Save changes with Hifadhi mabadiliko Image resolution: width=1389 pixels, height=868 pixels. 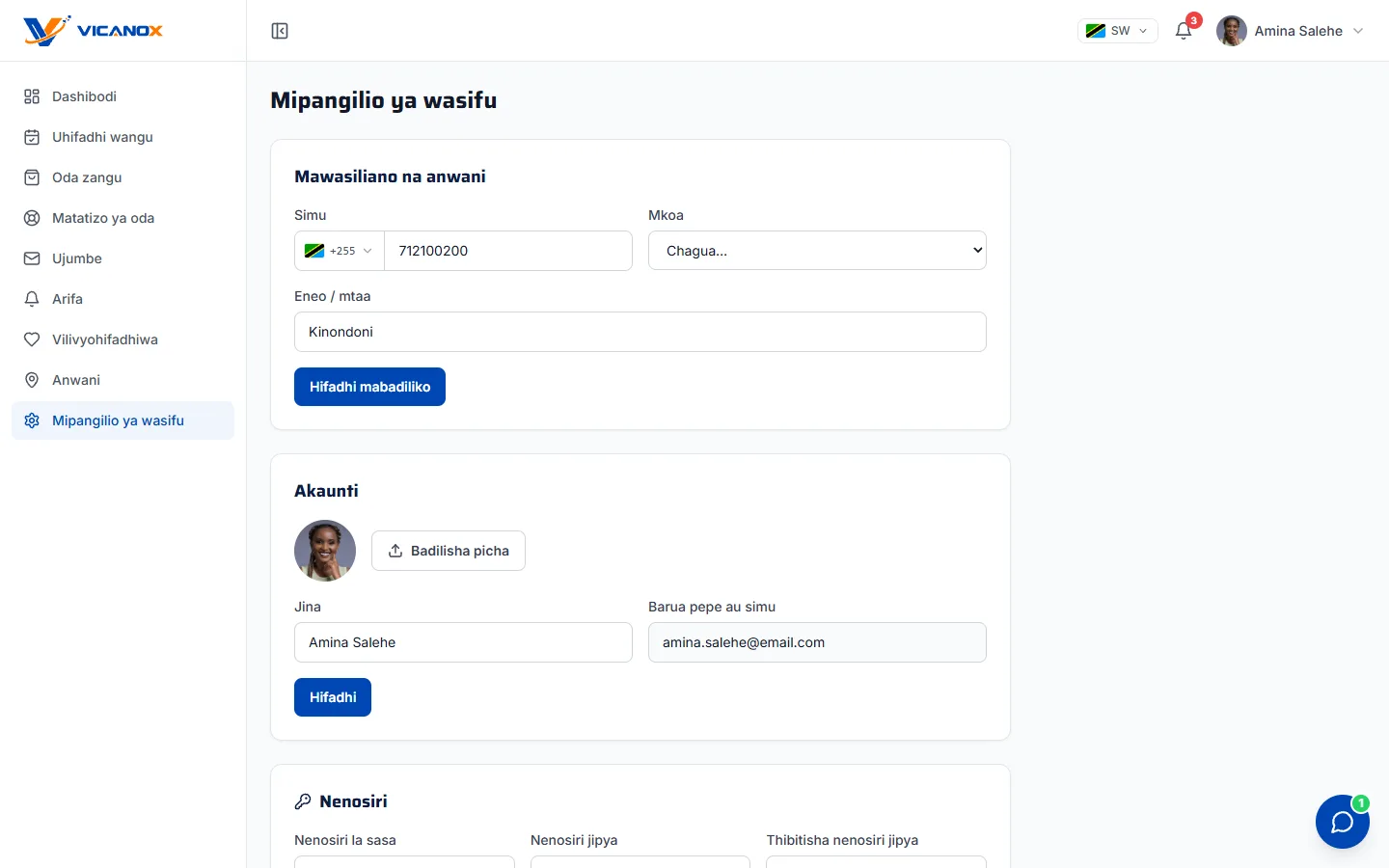tap(369, 387)
